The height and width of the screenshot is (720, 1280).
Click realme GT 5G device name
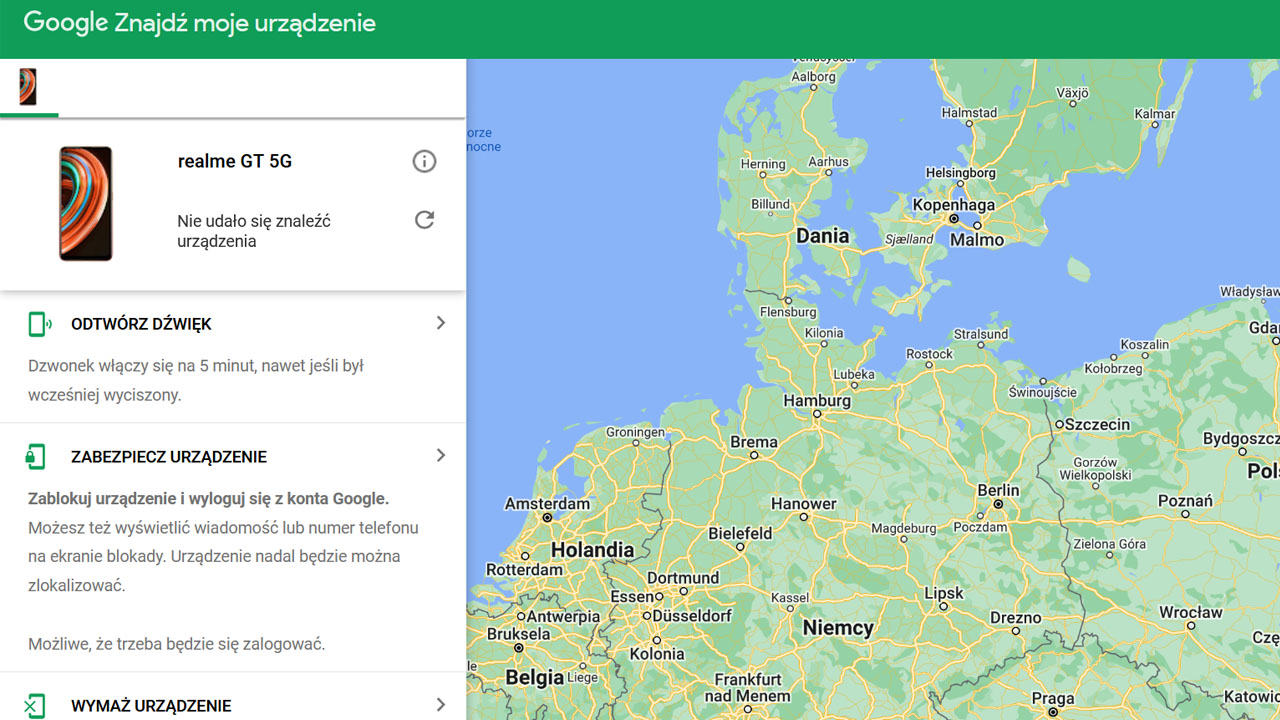pyautogui.click(x=235, y=161)
